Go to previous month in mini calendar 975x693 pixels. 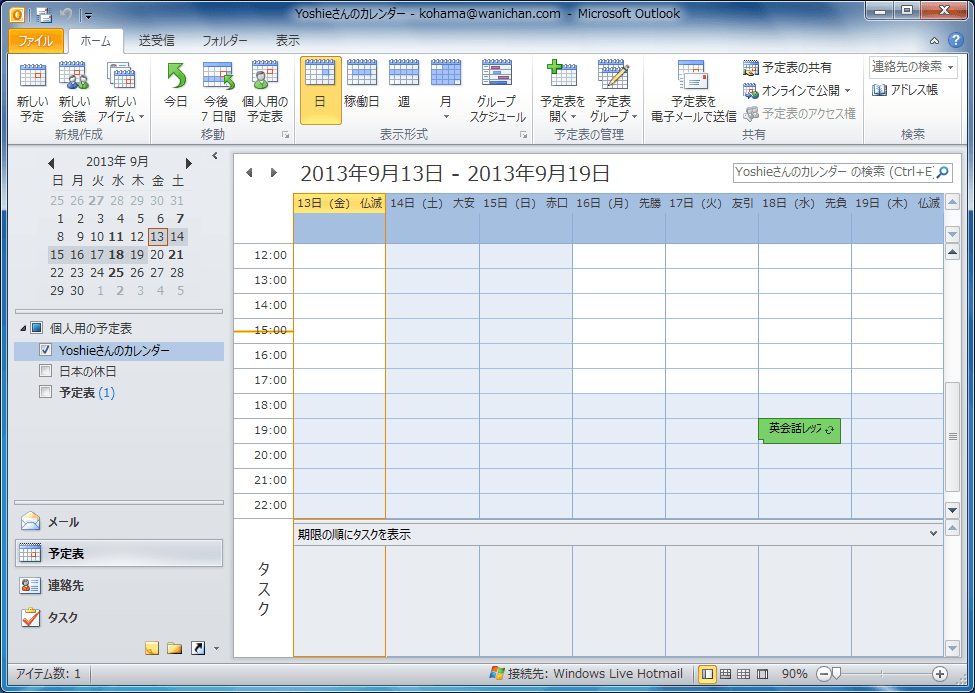51,164
